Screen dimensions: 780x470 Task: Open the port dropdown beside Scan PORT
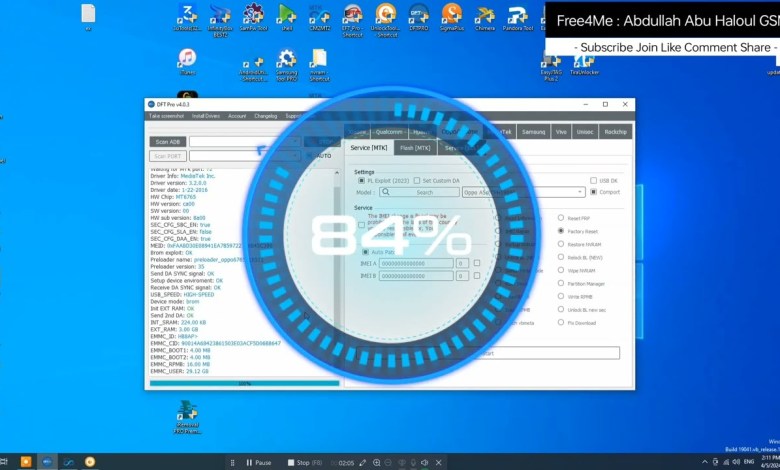coord(248,155)
